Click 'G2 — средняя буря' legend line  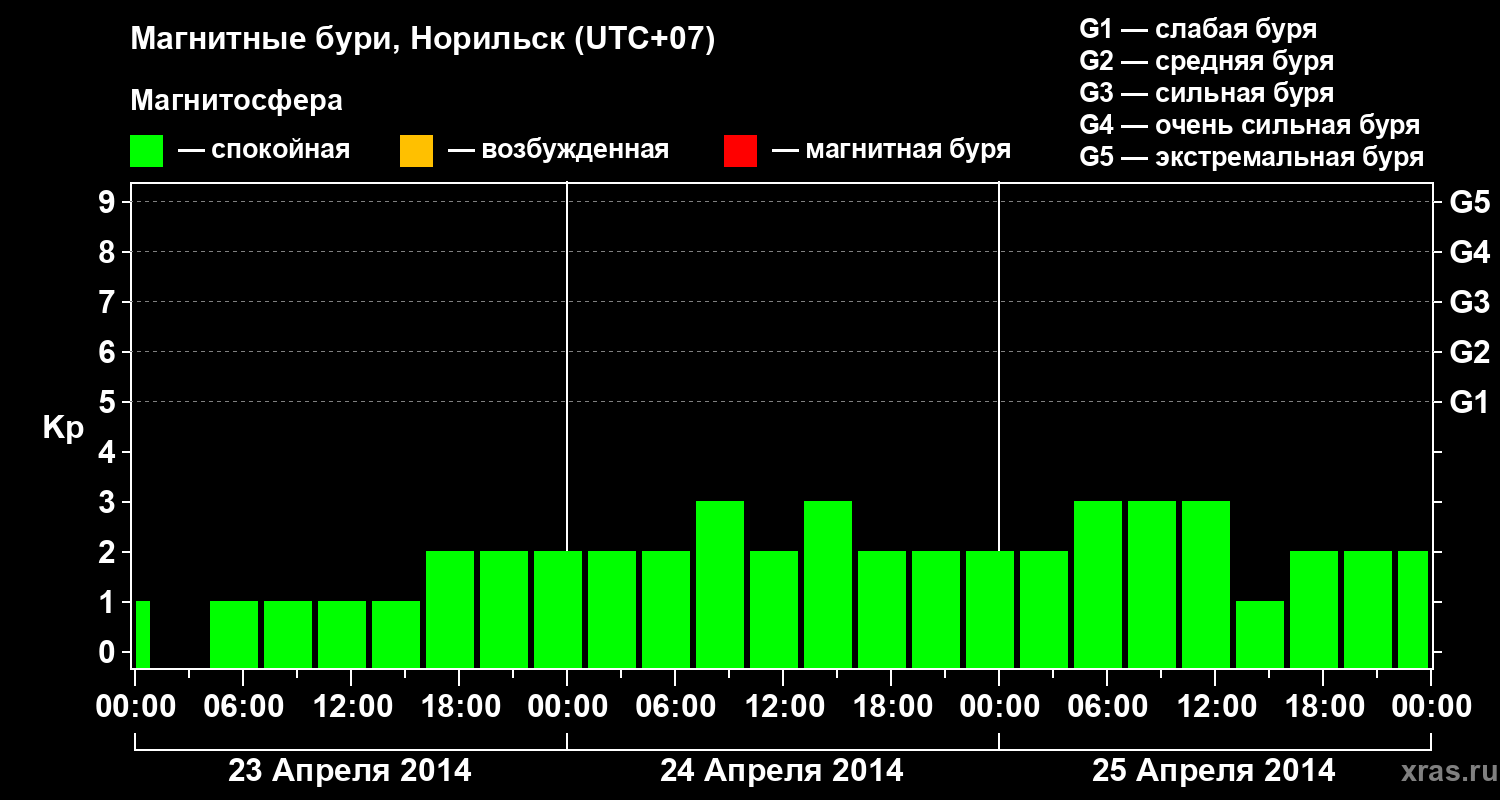click(x=1206, y=61)
